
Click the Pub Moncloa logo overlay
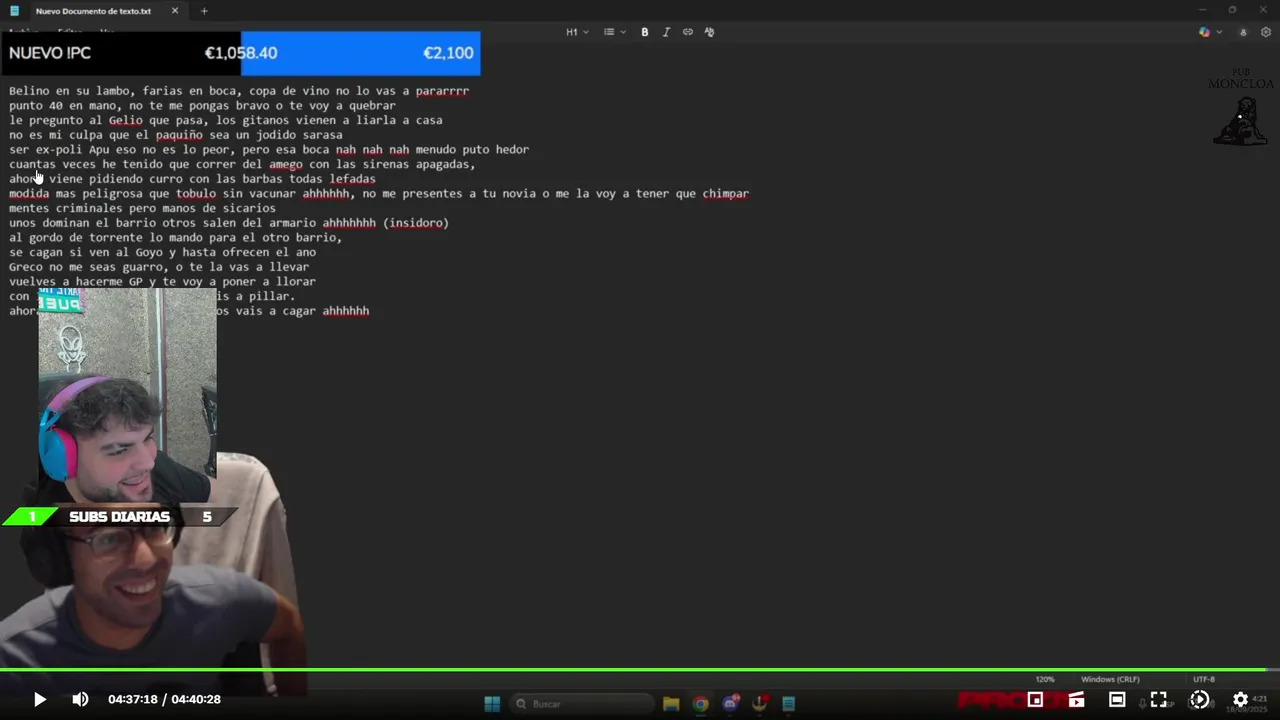[1241, 107]
